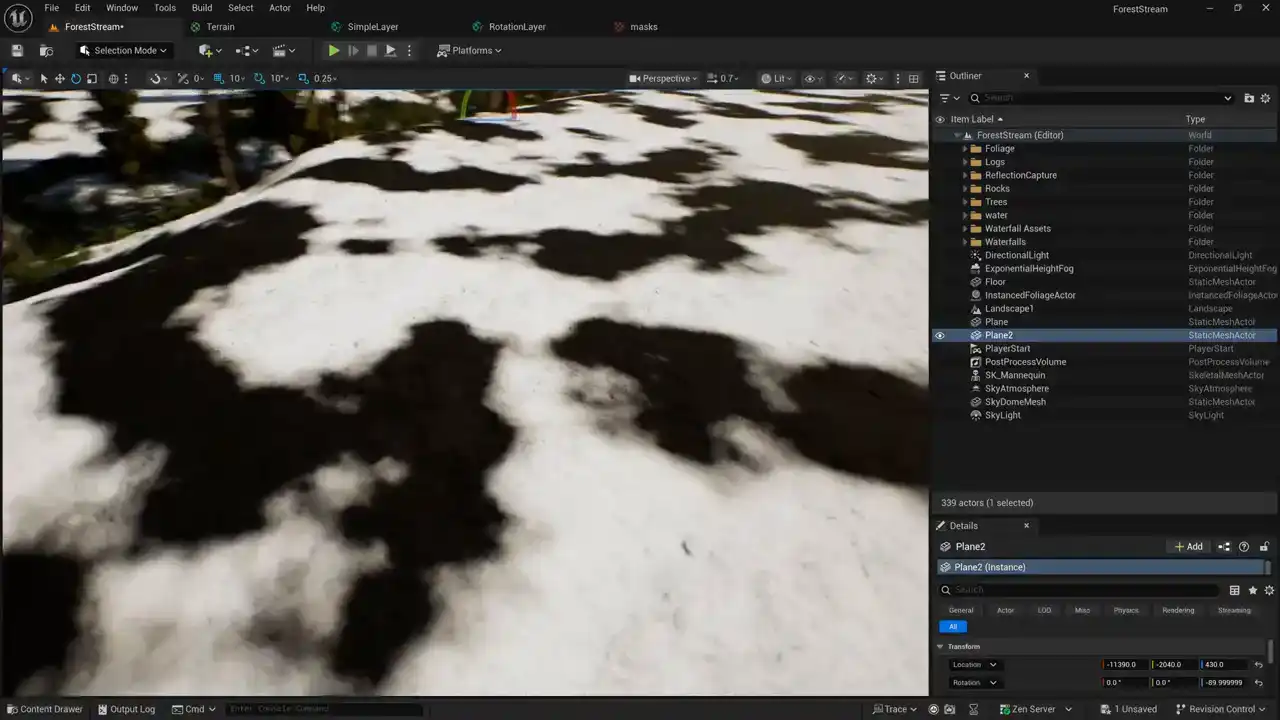This screenshot has height=720, width=1280.
Task: Click the Add button in Details
Action: coord(1188,547)
